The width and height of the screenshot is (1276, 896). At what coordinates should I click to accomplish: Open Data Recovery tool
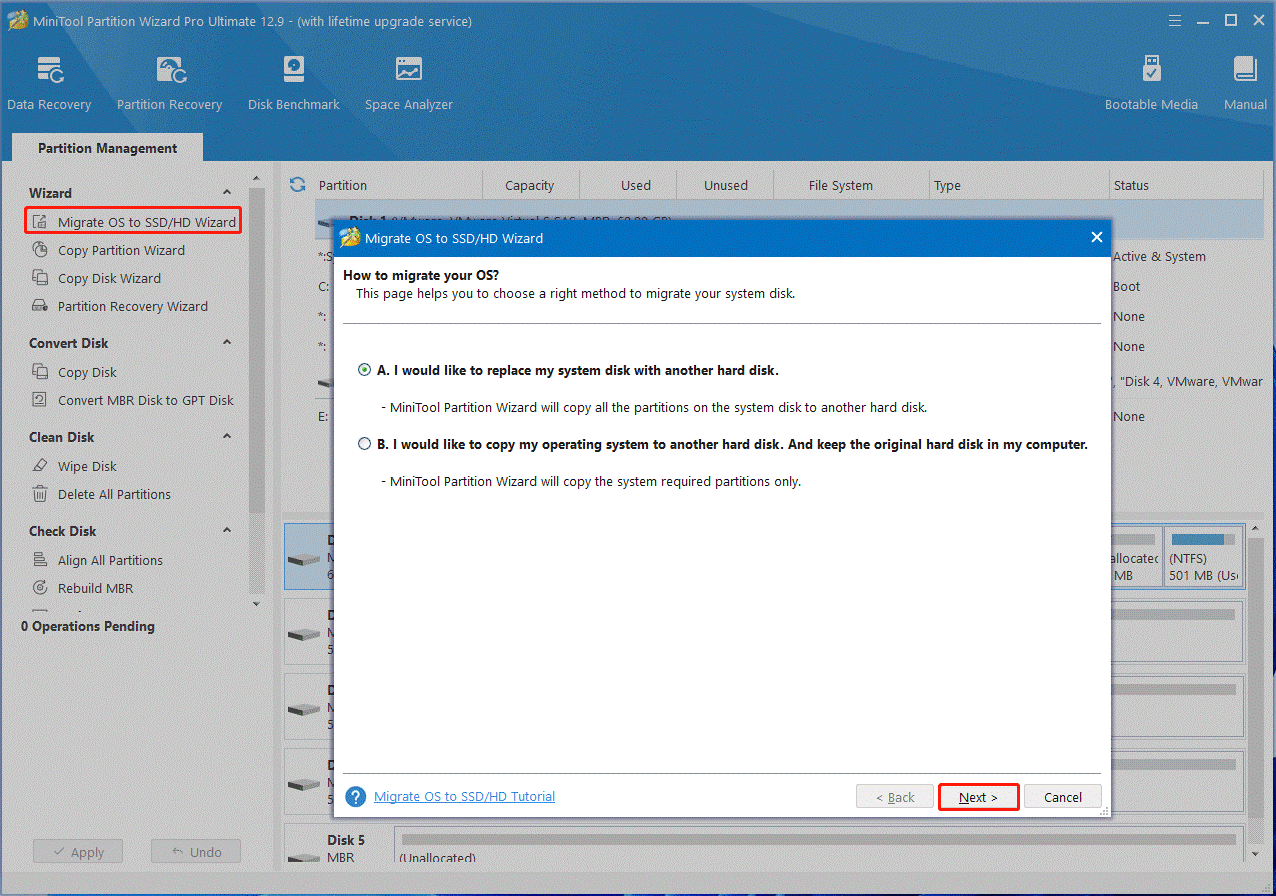click(x=49, y=84)
